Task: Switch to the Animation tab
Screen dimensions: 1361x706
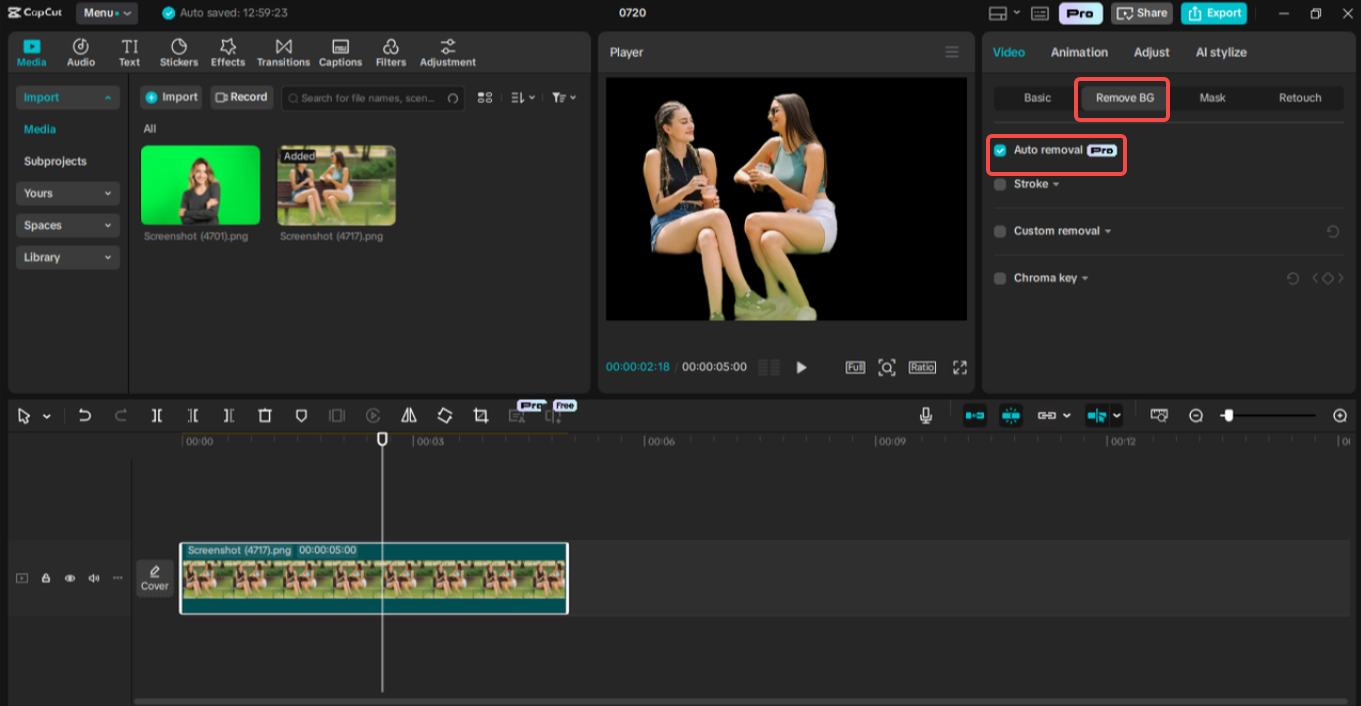Action: click(1078, 52)
